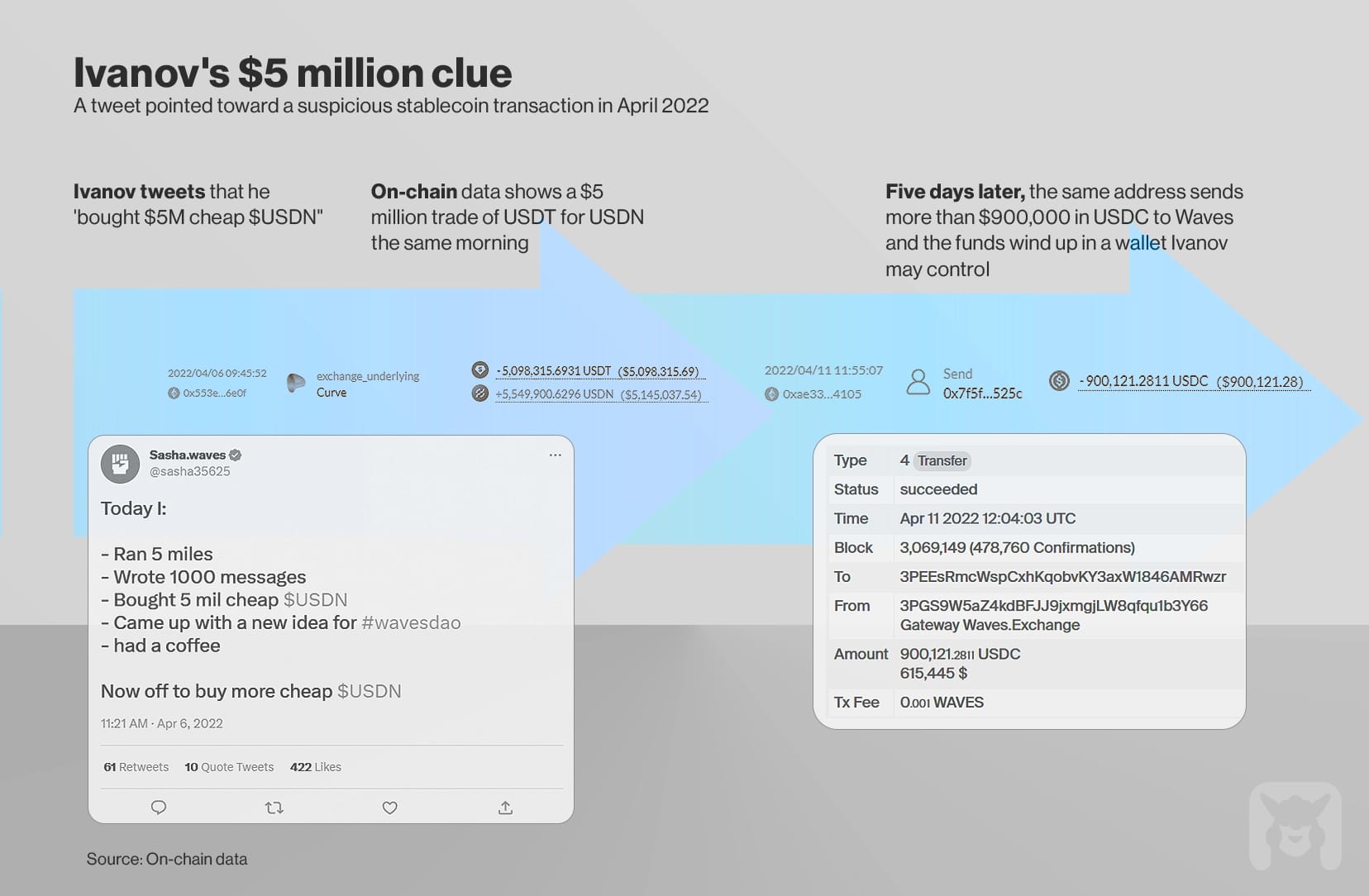Click the Send person icon near 0x7f5f...525c
1369x896 pixels.
click(918, 383)
